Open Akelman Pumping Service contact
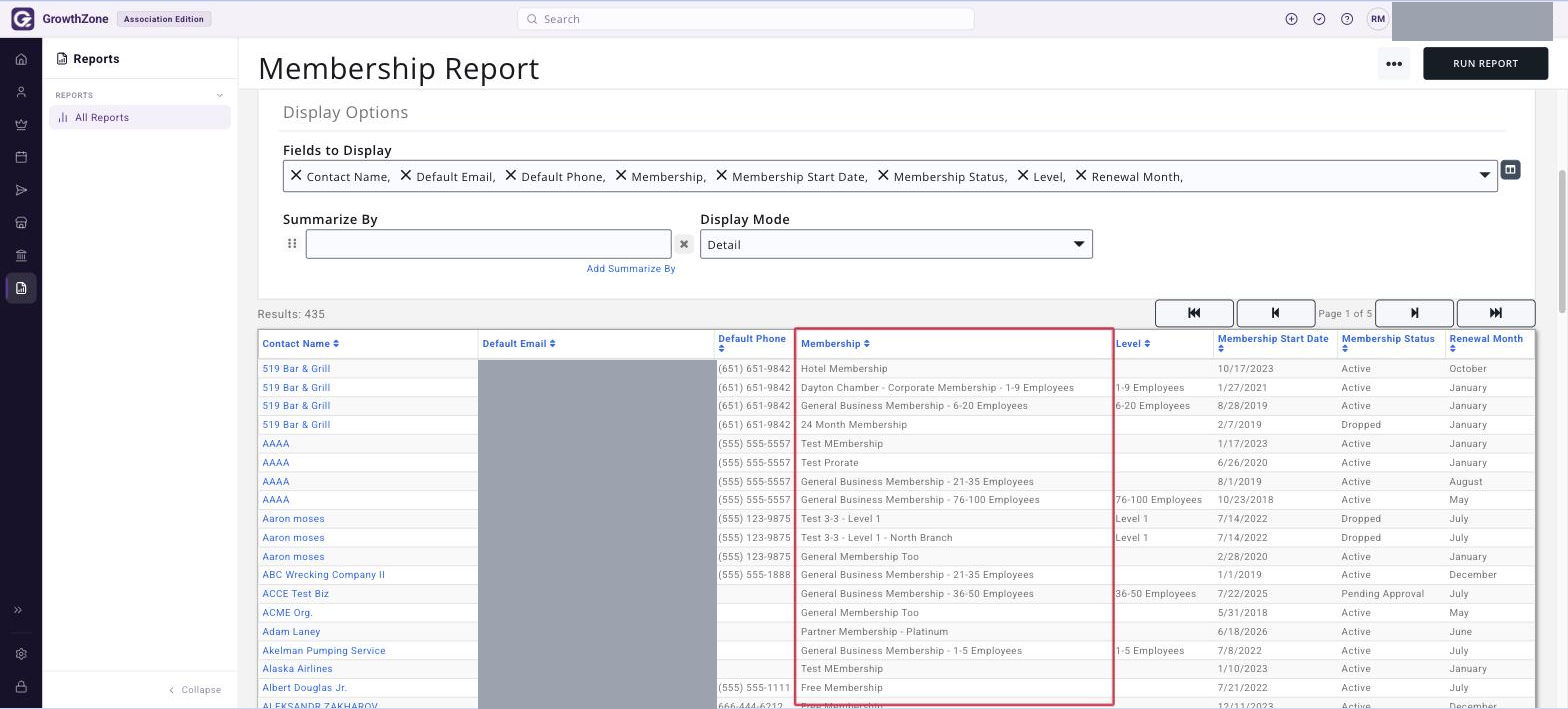1568x709 pixels. coord(324,651)
